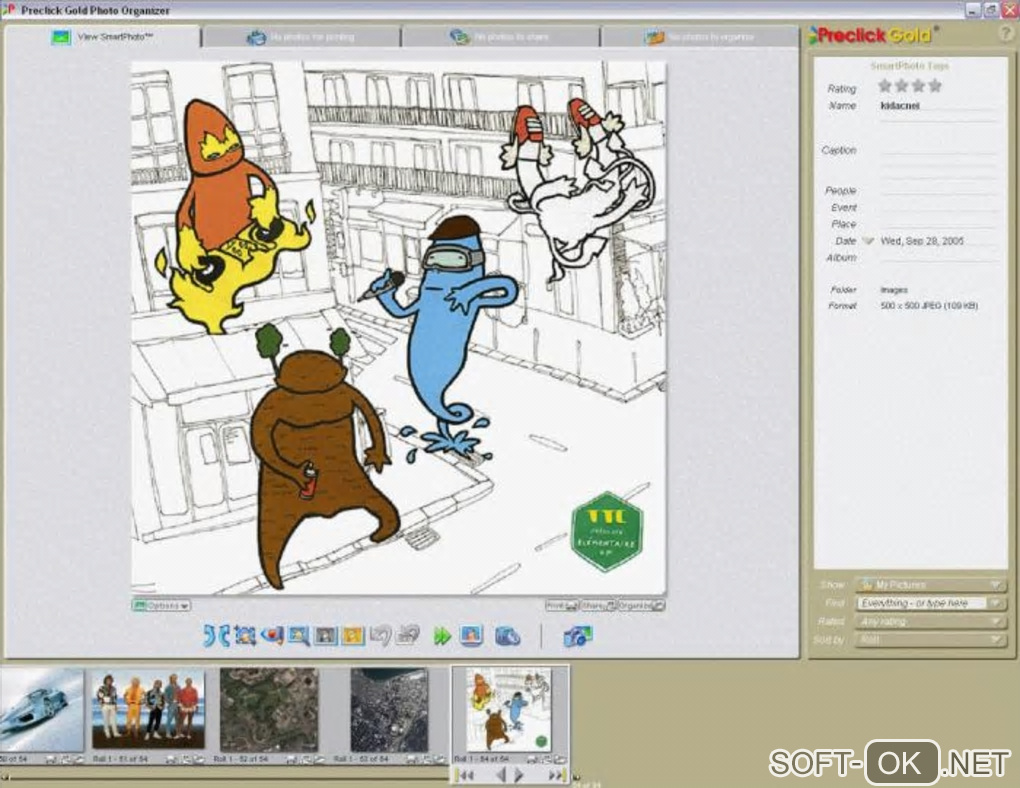1020x788 pixels.
Task: Expand the Find dropdown arrow
Action: point(995,603)
